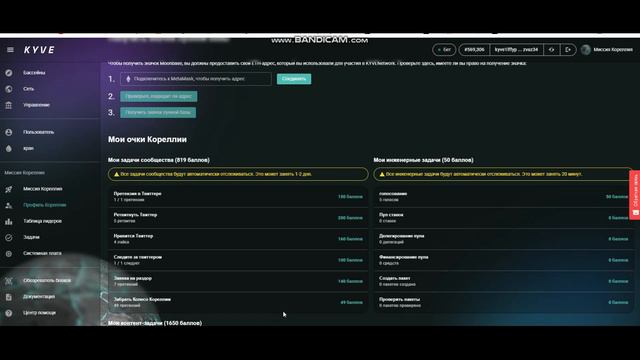Open the hamburger menu next to KYVE
The width and height of the screenshot is (640, 360).
[x=10, y=50]
